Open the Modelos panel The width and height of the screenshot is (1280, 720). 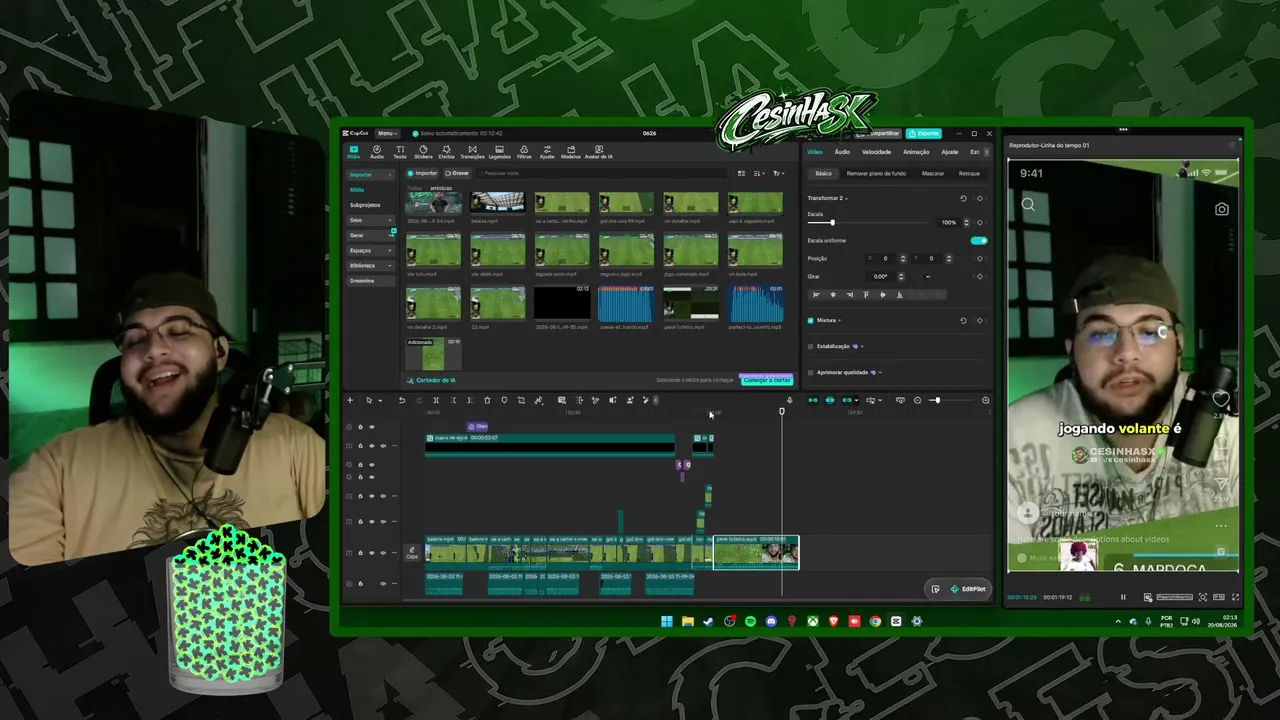pyautogui.click(x=571, y=152)
